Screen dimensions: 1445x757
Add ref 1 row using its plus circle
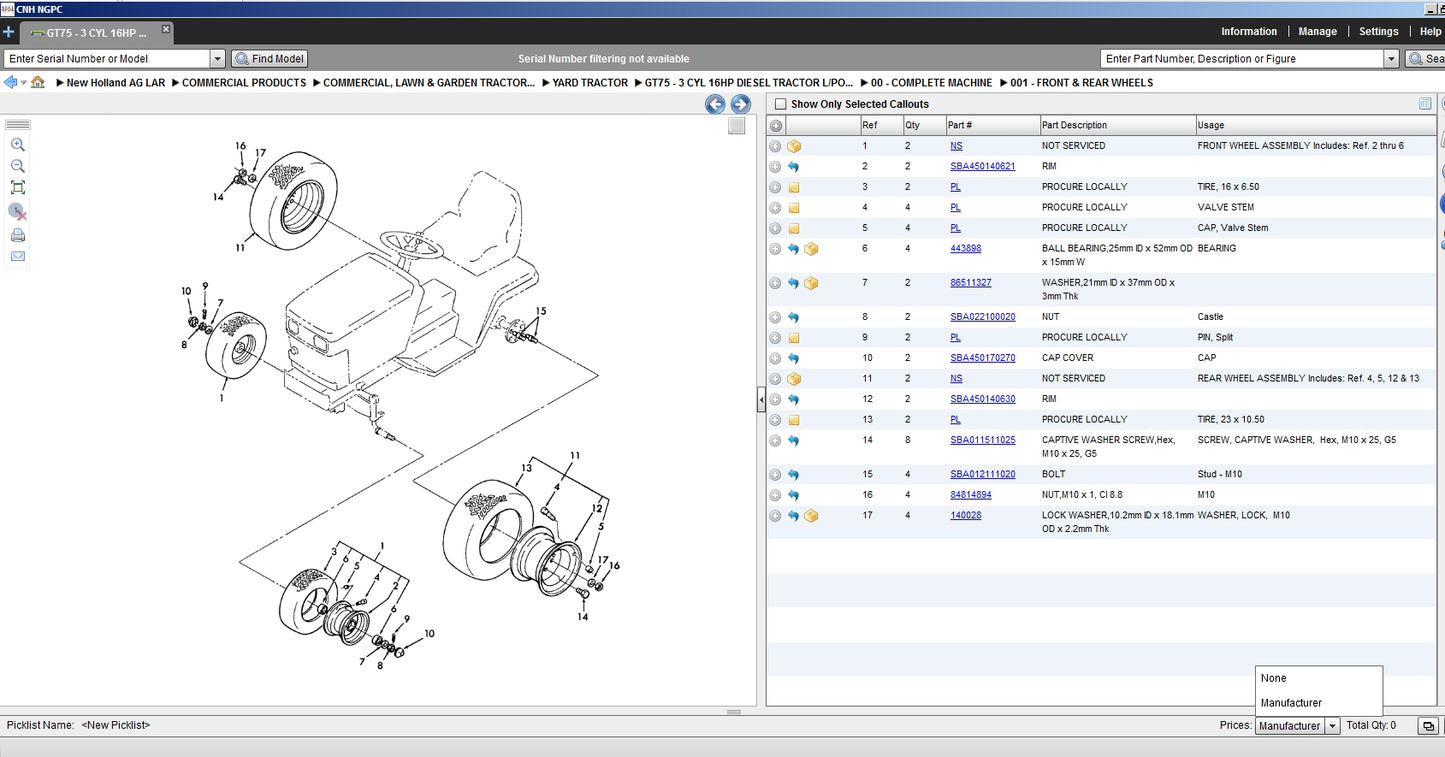[x=775, y=146]
